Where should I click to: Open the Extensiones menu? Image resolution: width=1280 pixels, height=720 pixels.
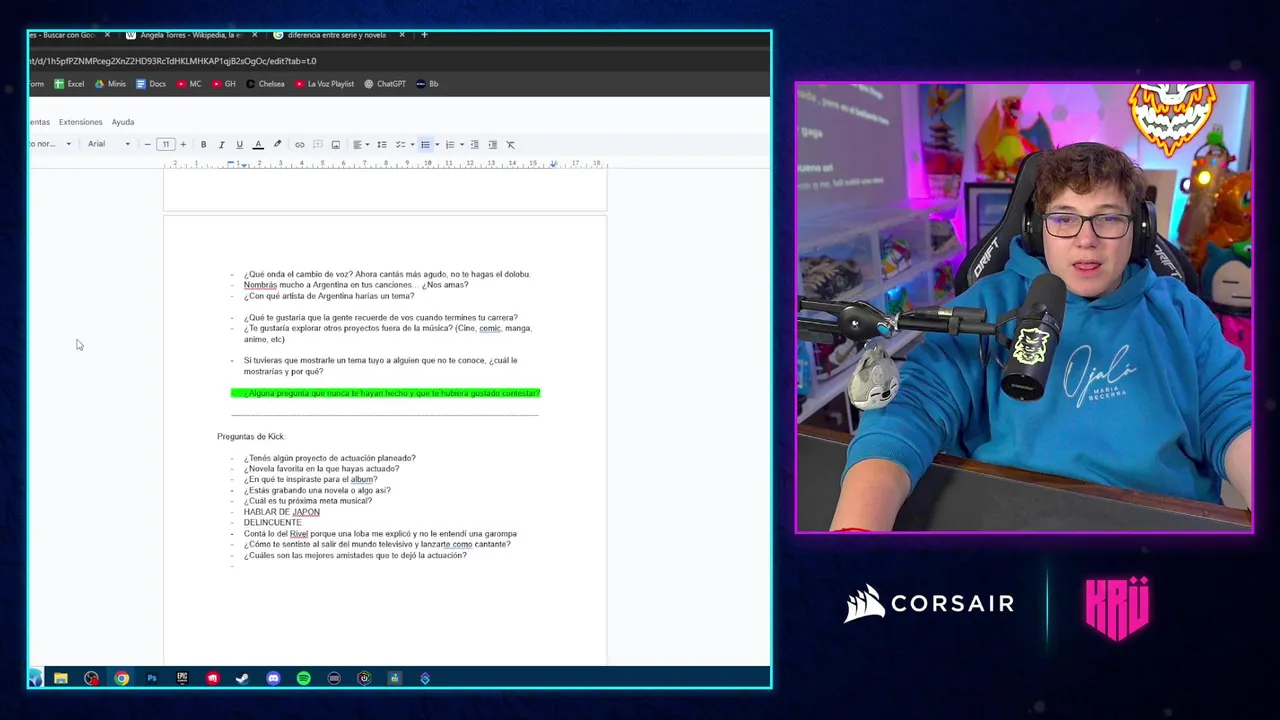[x=80, y=122]
